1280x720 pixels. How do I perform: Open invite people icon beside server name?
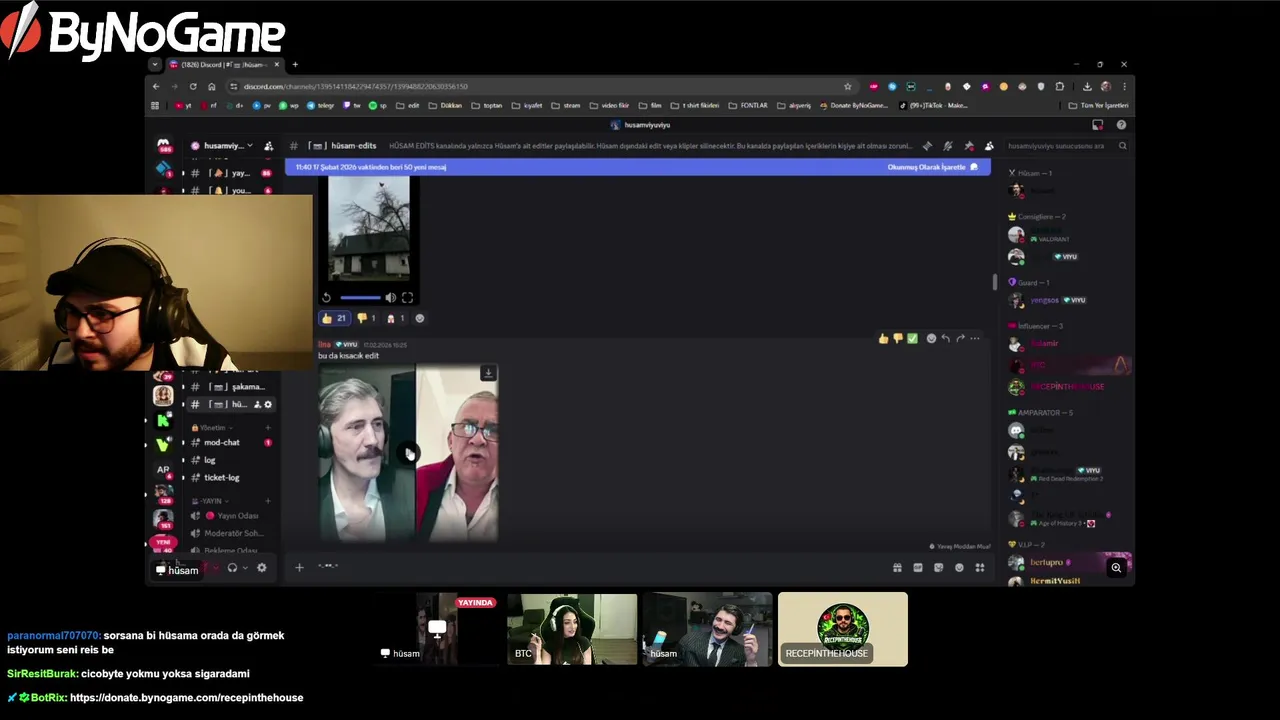(x=268, y=146)
